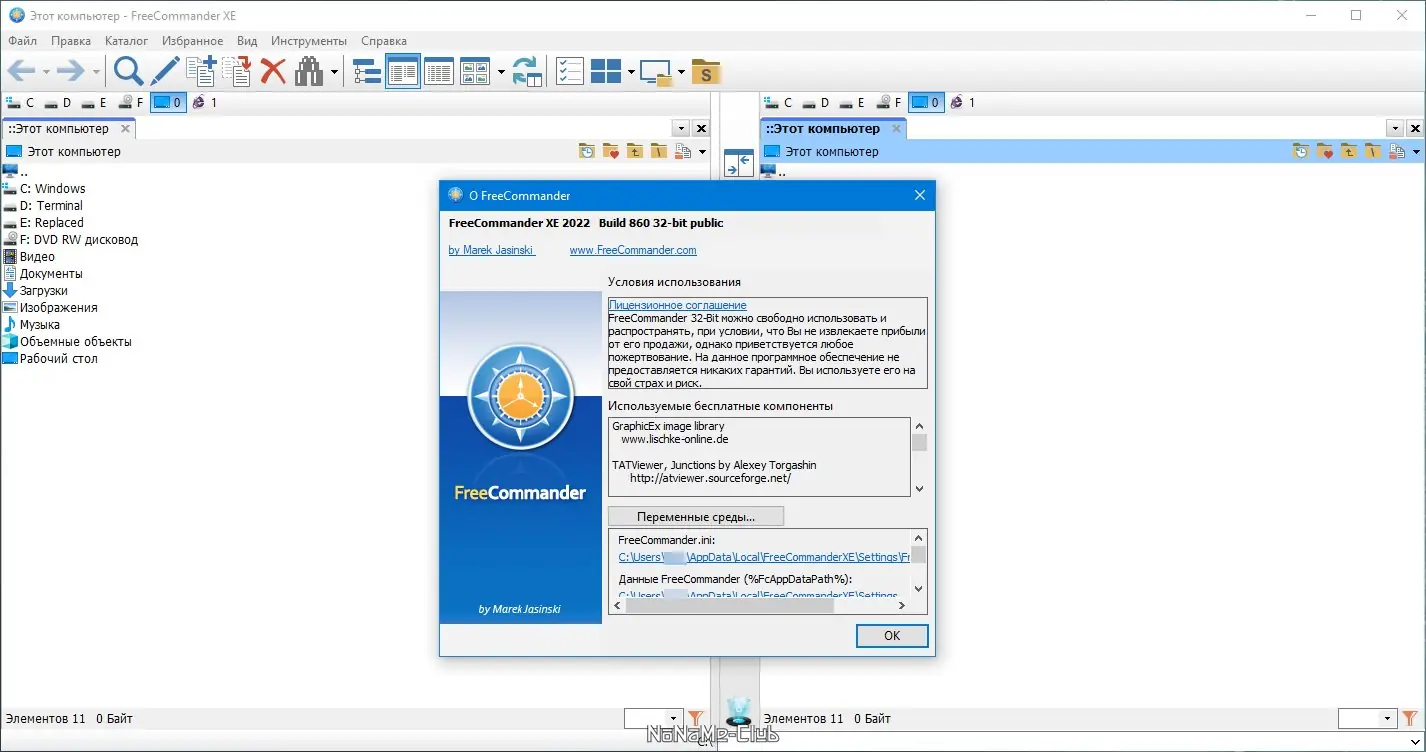
Task: Click the Переменные среды... button
Action: 696,517
